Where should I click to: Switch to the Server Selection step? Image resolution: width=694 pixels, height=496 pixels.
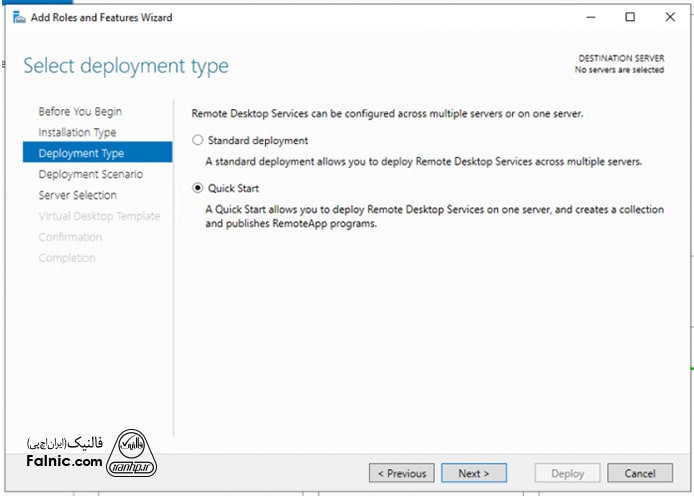pyautogui.click(x=77, y=195)
